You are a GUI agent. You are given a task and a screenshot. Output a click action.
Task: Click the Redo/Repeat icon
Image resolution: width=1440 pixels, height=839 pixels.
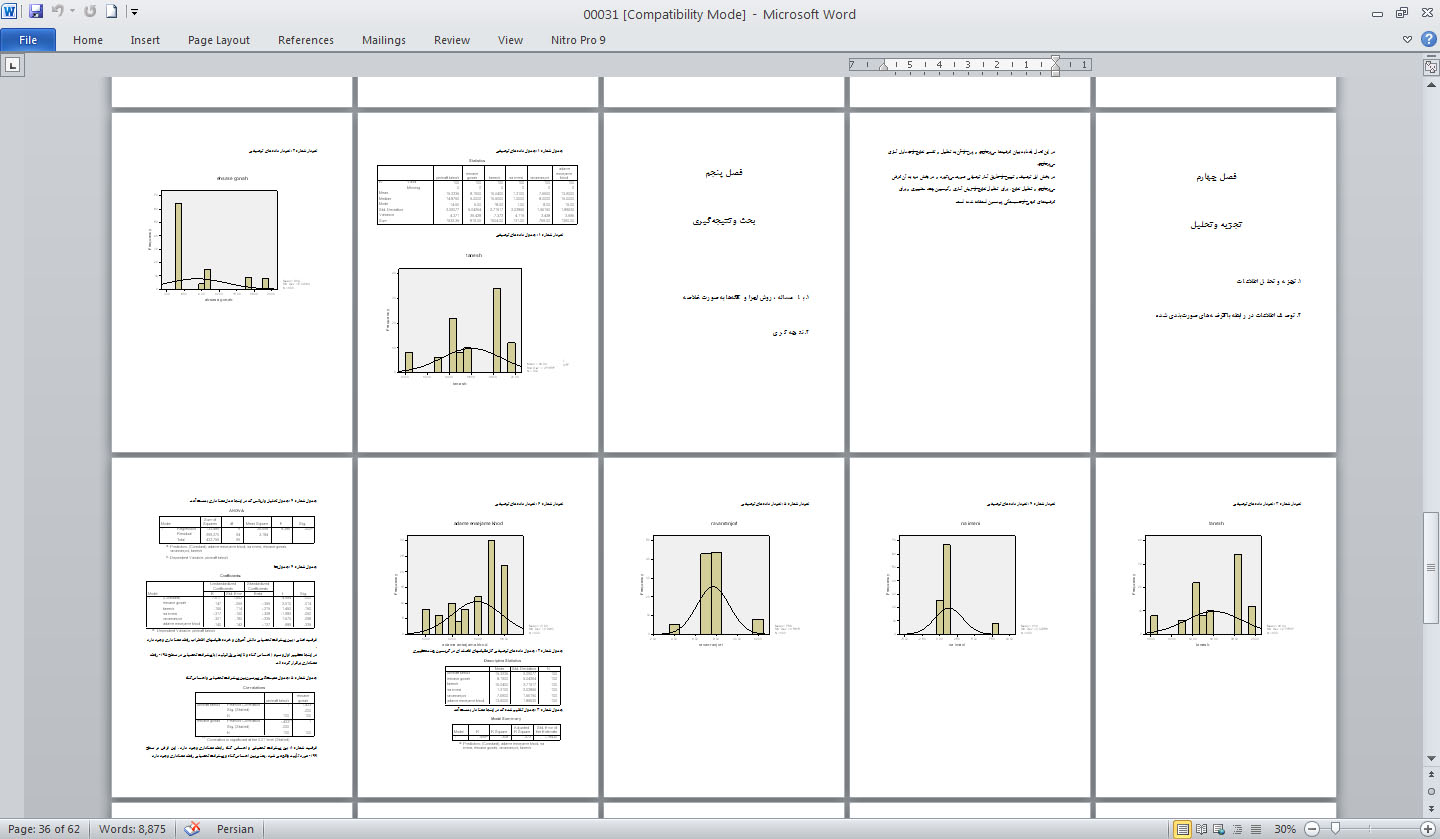pos(90,12)
